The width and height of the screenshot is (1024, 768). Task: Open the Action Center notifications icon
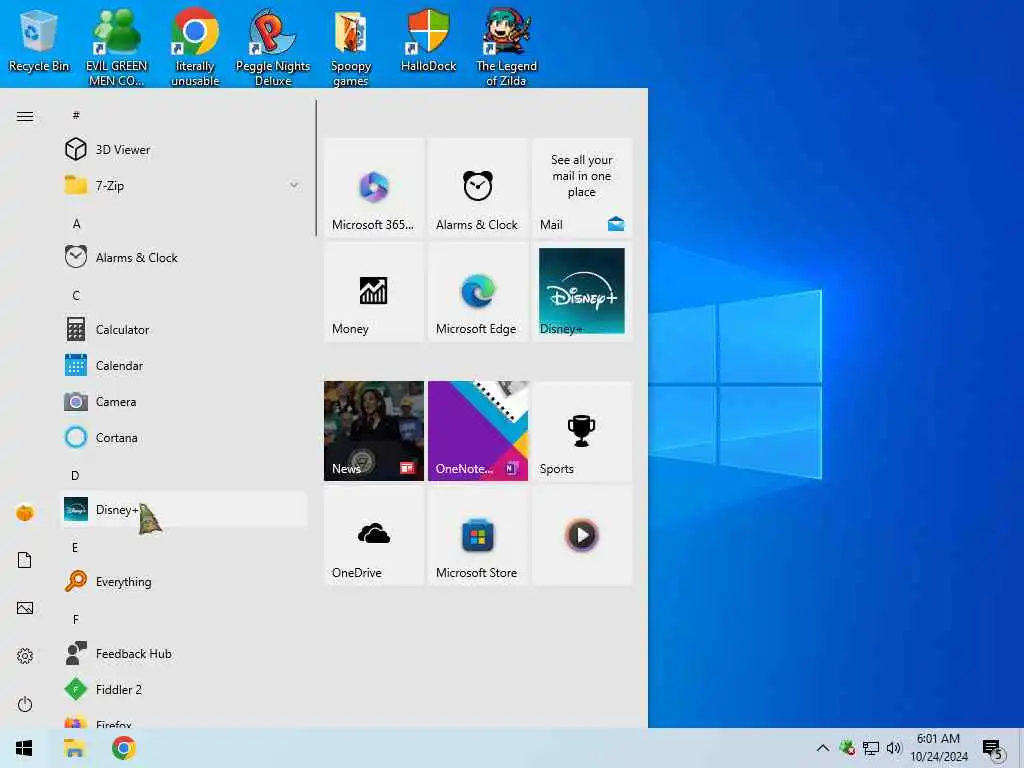pos(992,749)
